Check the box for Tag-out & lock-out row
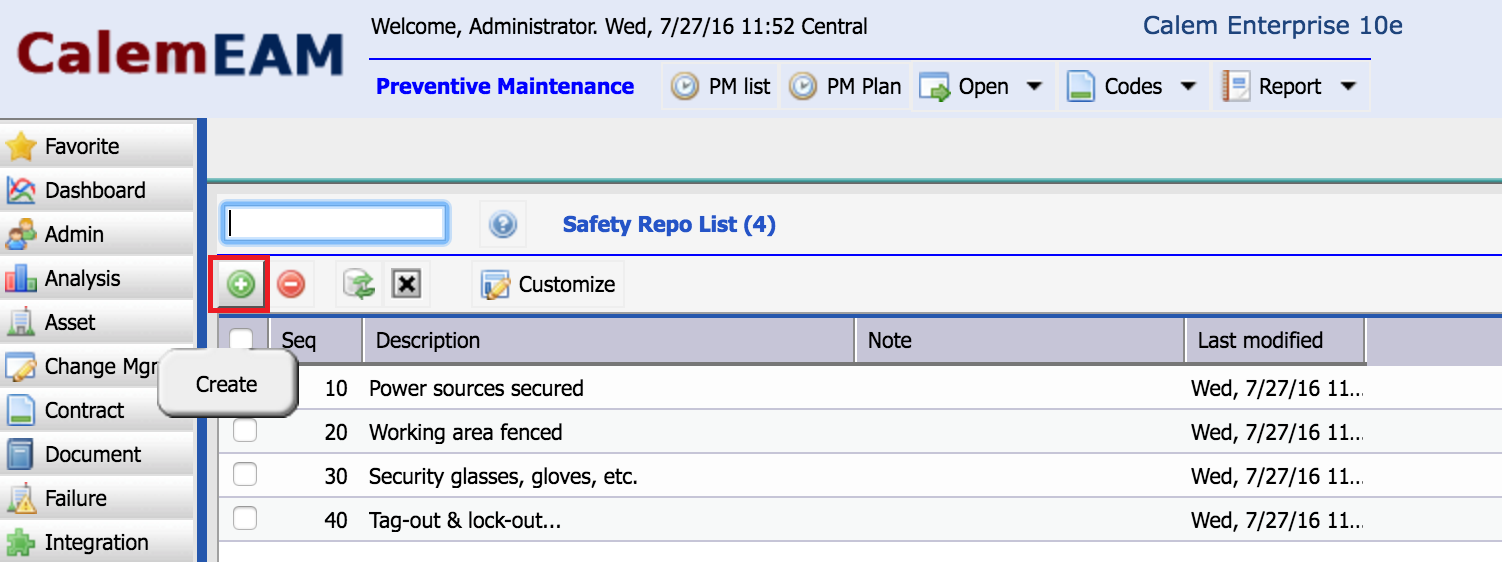The height and width of the screenshot is (562, 1502). click(244, 518)
